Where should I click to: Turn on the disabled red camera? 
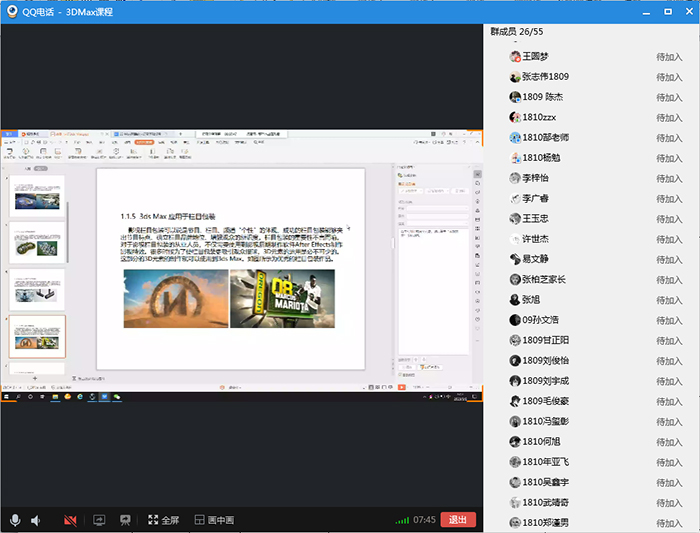click(x=70, y=520)
